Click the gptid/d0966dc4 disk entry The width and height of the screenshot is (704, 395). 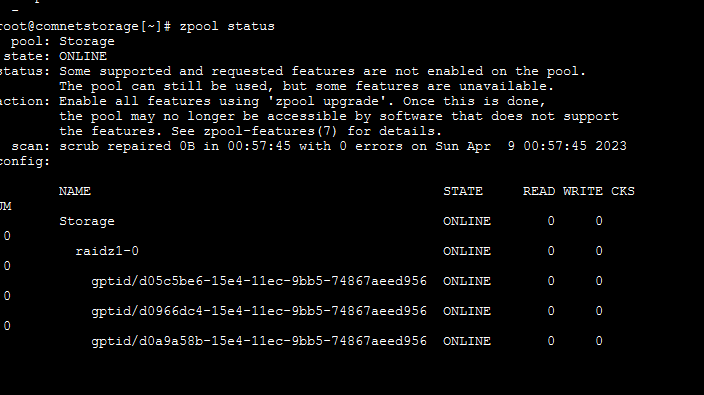click(x=259, y=311)
